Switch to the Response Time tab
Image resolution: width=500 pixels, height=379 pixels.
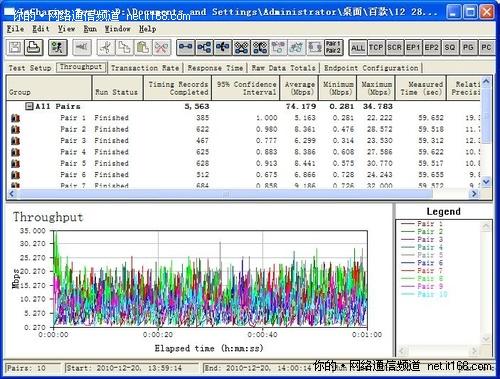(215, 68)
